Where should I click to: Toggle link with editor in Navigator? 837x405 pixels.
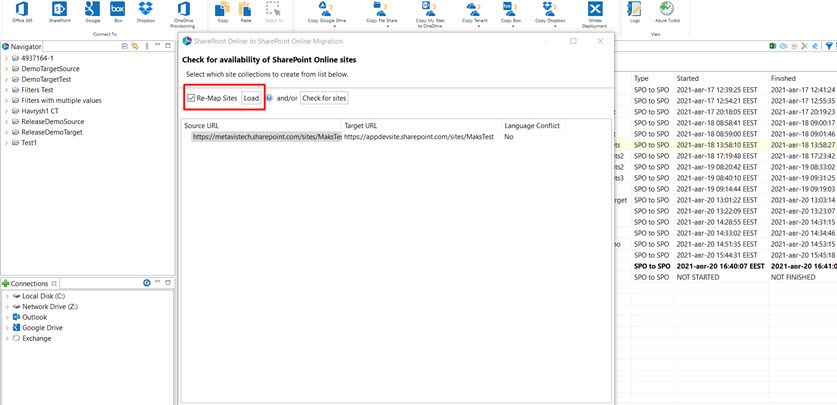coord(136,46)
